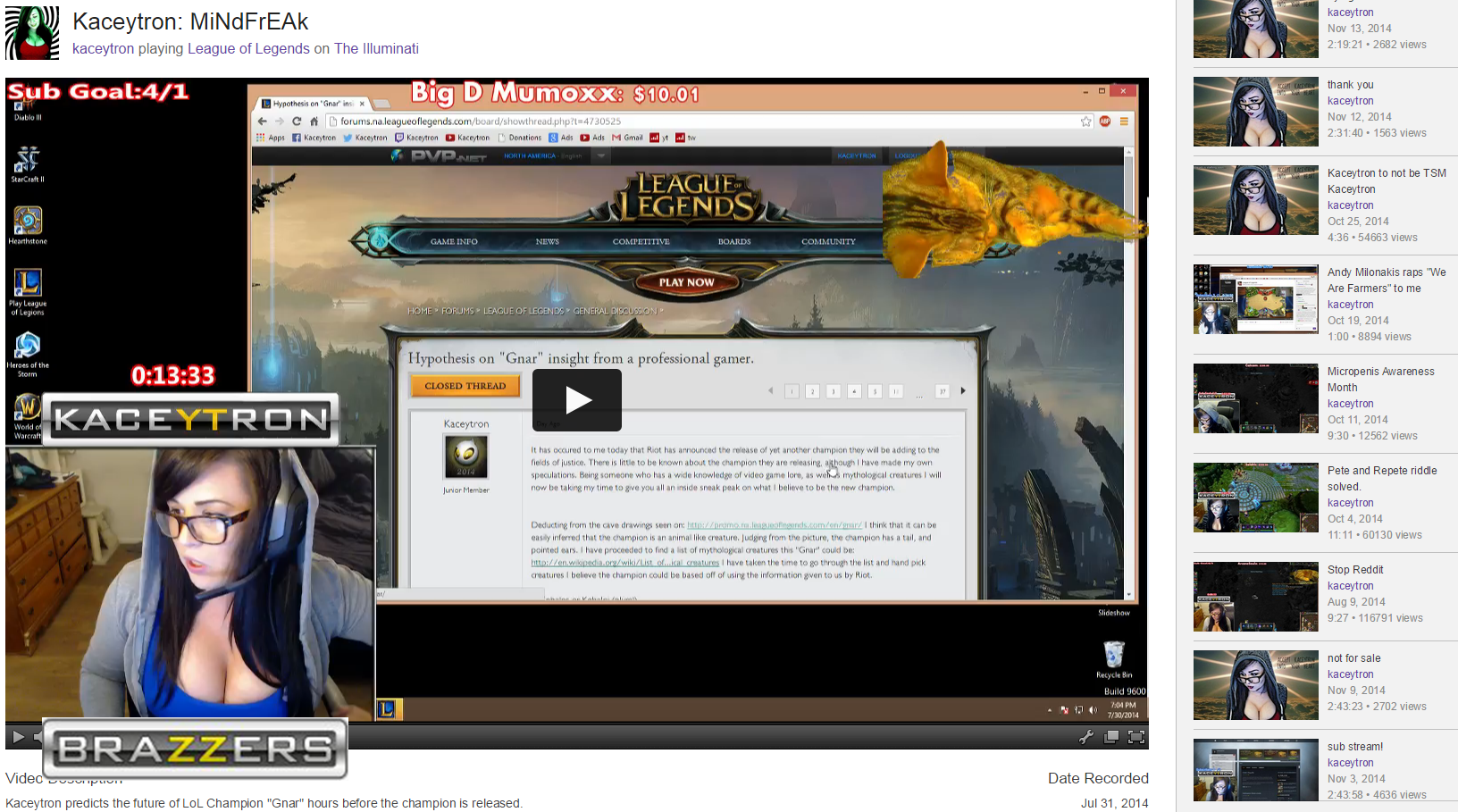1458x812 pixels.
Task: Click the thumbnail of the Nov 13, 2014 video
Action: [x=1255, y=29]
